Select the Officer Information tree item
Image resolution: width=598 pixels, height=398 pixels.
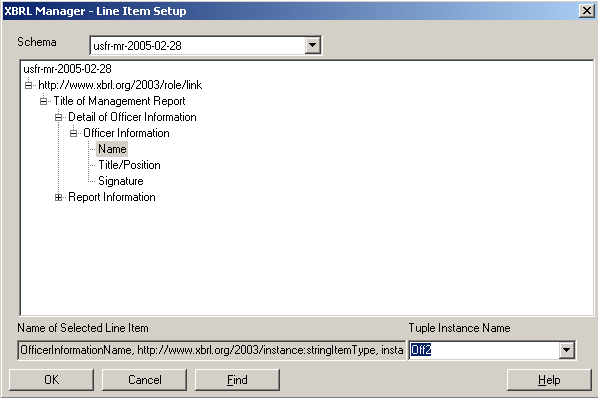click(126, 133)
